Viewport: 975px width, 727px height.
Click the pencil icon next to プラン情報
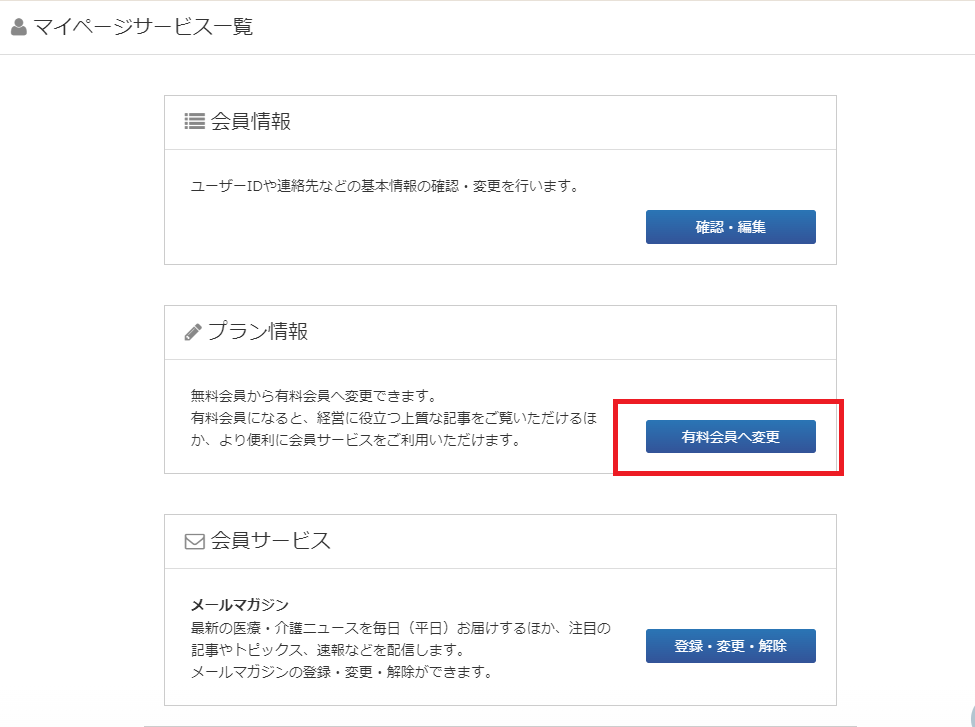point(193,332)
